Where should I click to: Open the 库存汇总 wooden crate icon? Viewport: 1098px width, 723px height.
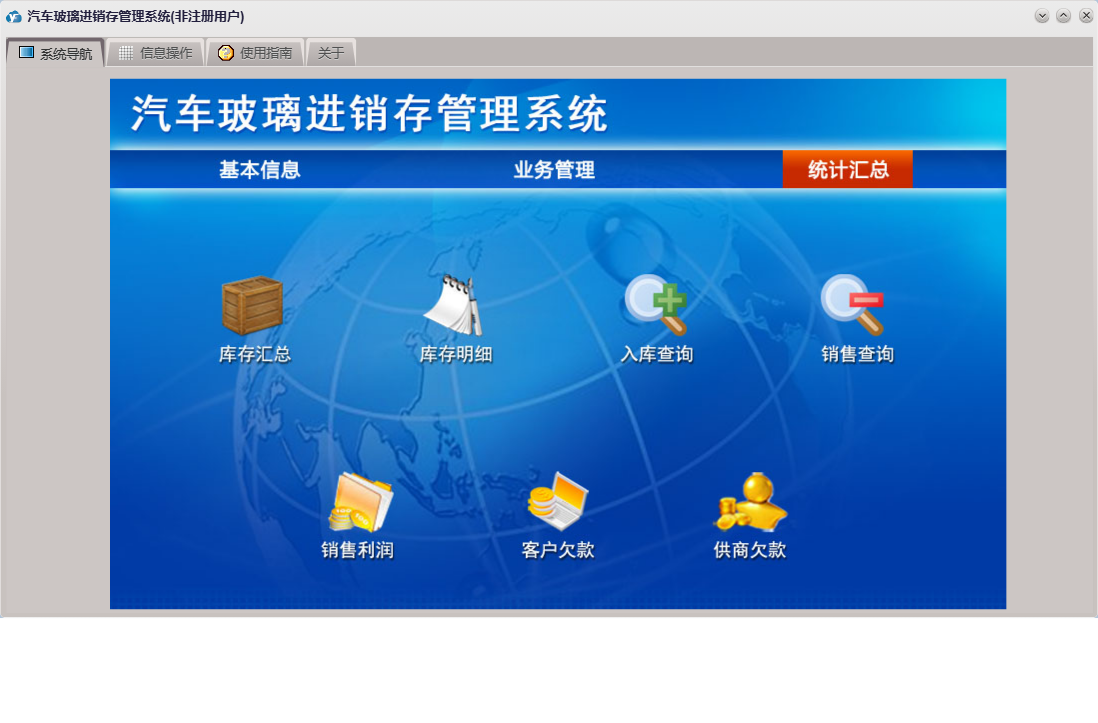pos(252,306)
